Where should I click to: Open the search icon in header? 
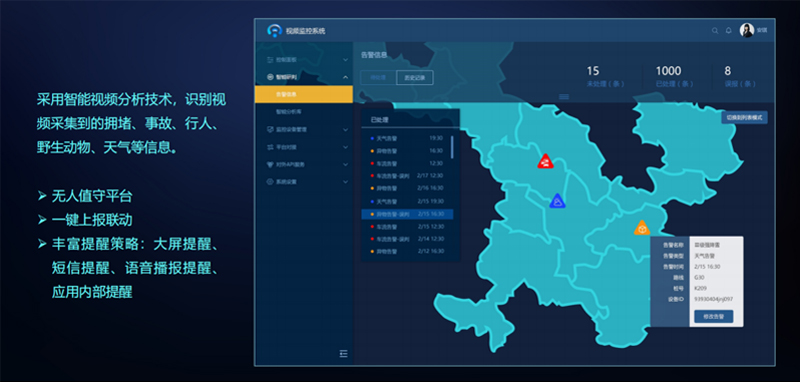tap(715, 31)
